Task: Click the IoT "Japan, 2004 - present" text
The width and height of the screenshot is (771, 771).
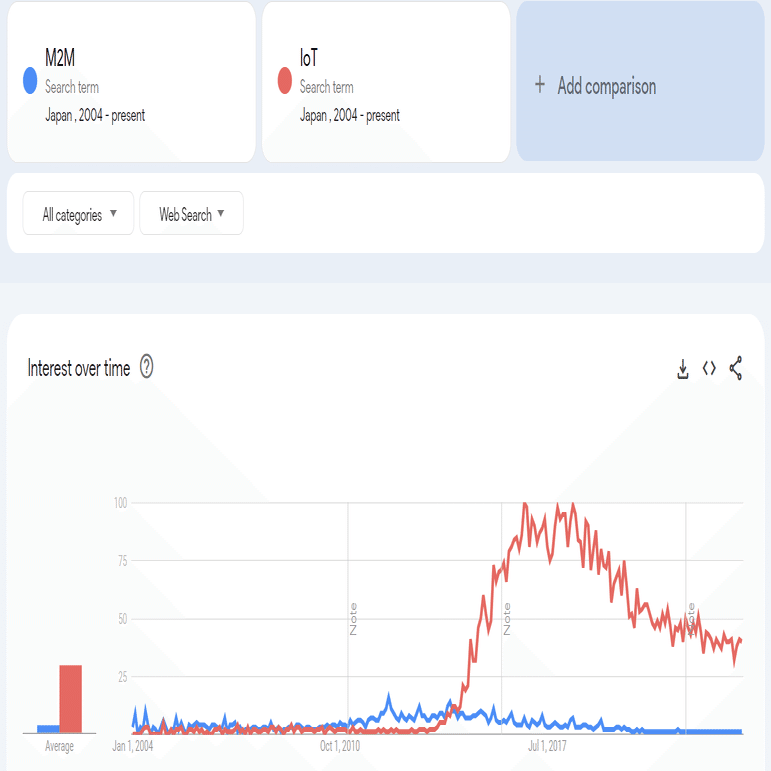Action: [350, 116]
